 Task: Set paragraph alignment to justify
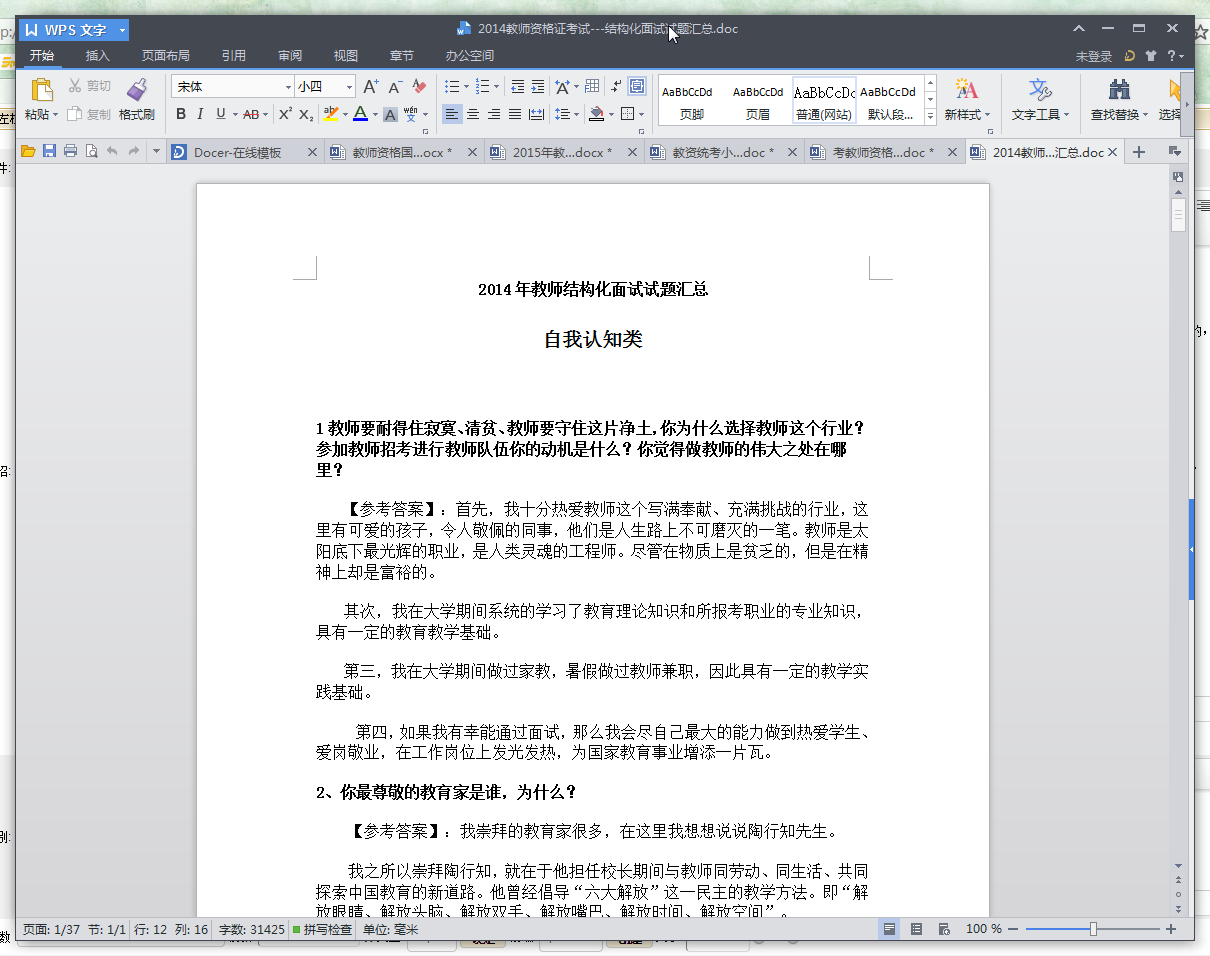515,114
